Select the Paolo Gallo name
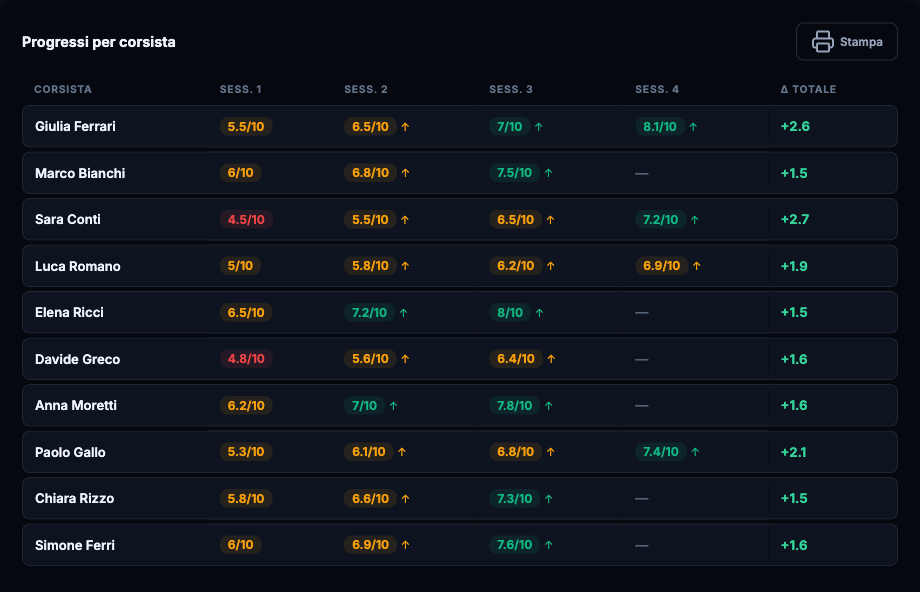Screen dimensions: 920x592 [x=70, y=452]
